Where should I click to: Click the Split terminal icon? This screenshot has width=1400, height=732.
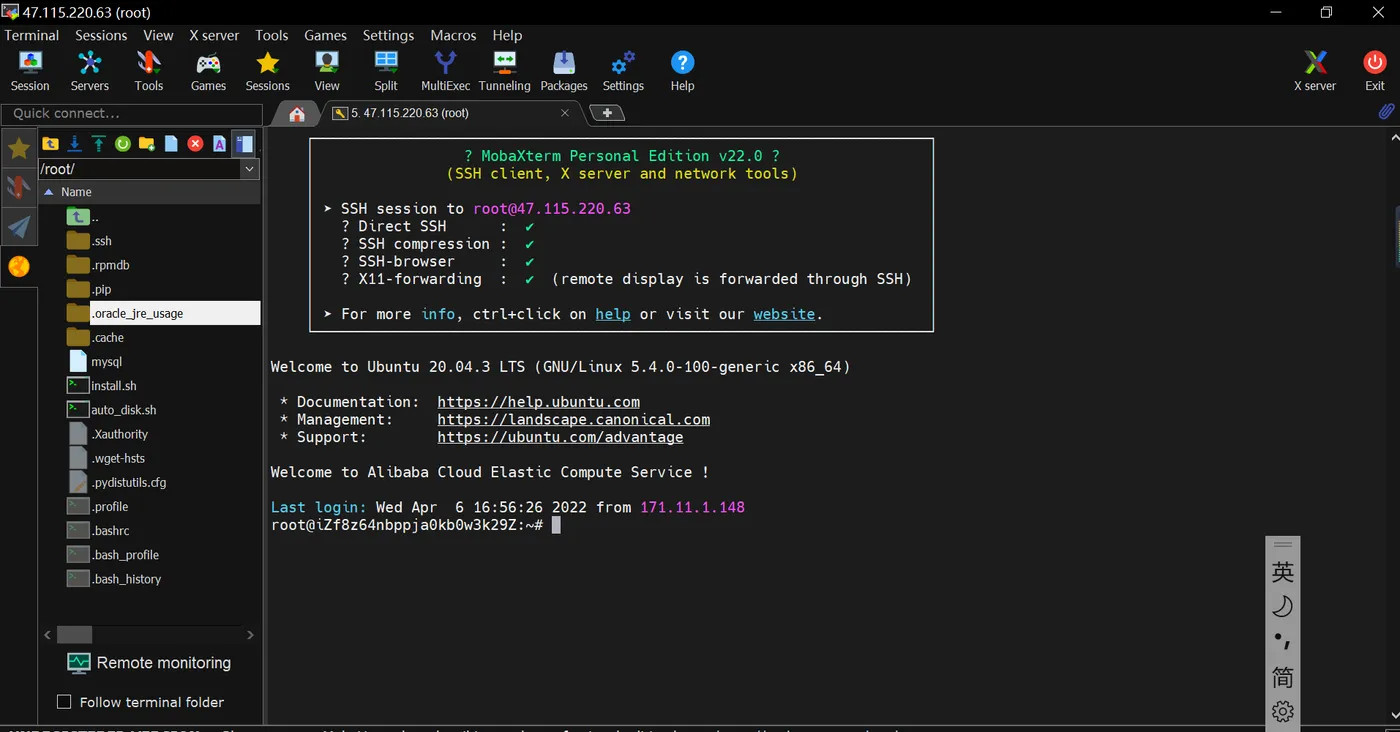click(x=386, y=71)
